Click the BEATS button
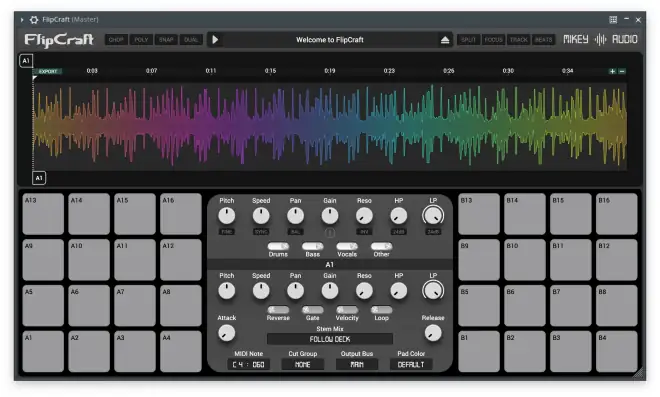Screen dimensions: 660x397 [x=543, y=40]
